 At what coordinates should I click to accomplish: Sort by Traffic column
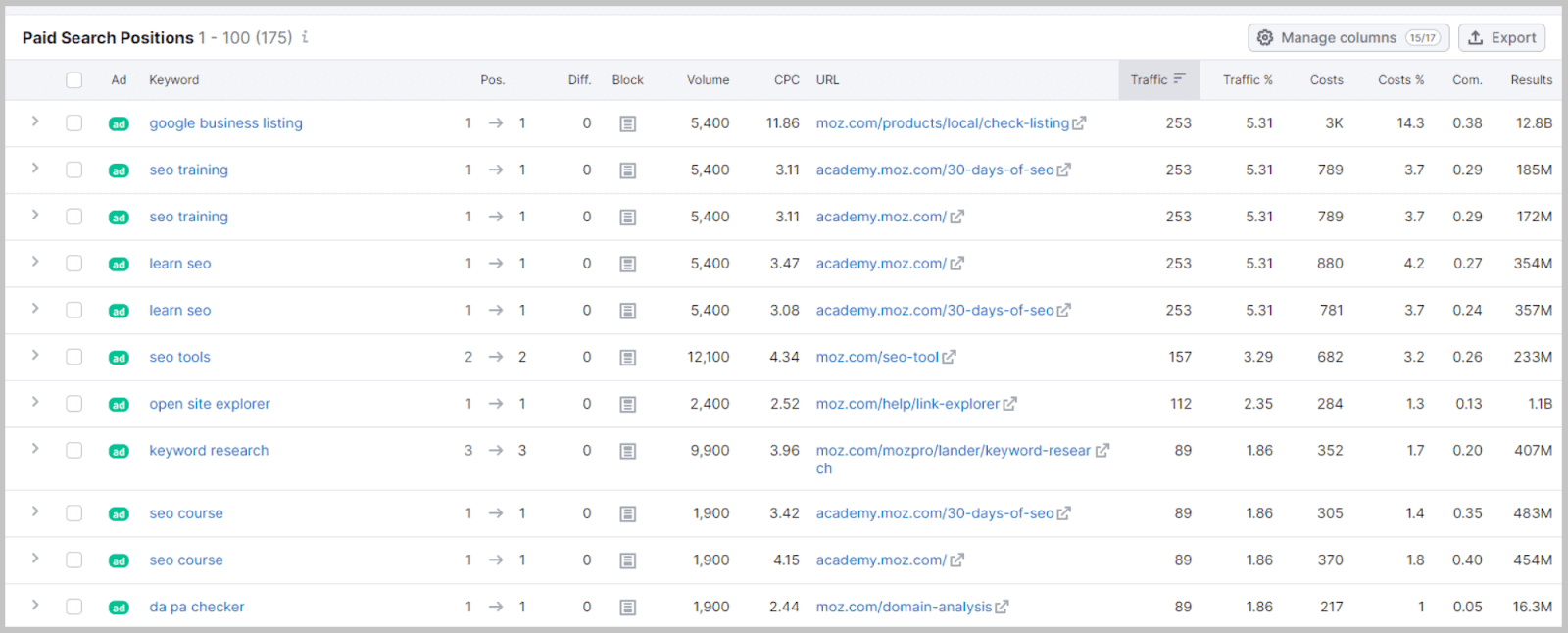click(1157, 80)
